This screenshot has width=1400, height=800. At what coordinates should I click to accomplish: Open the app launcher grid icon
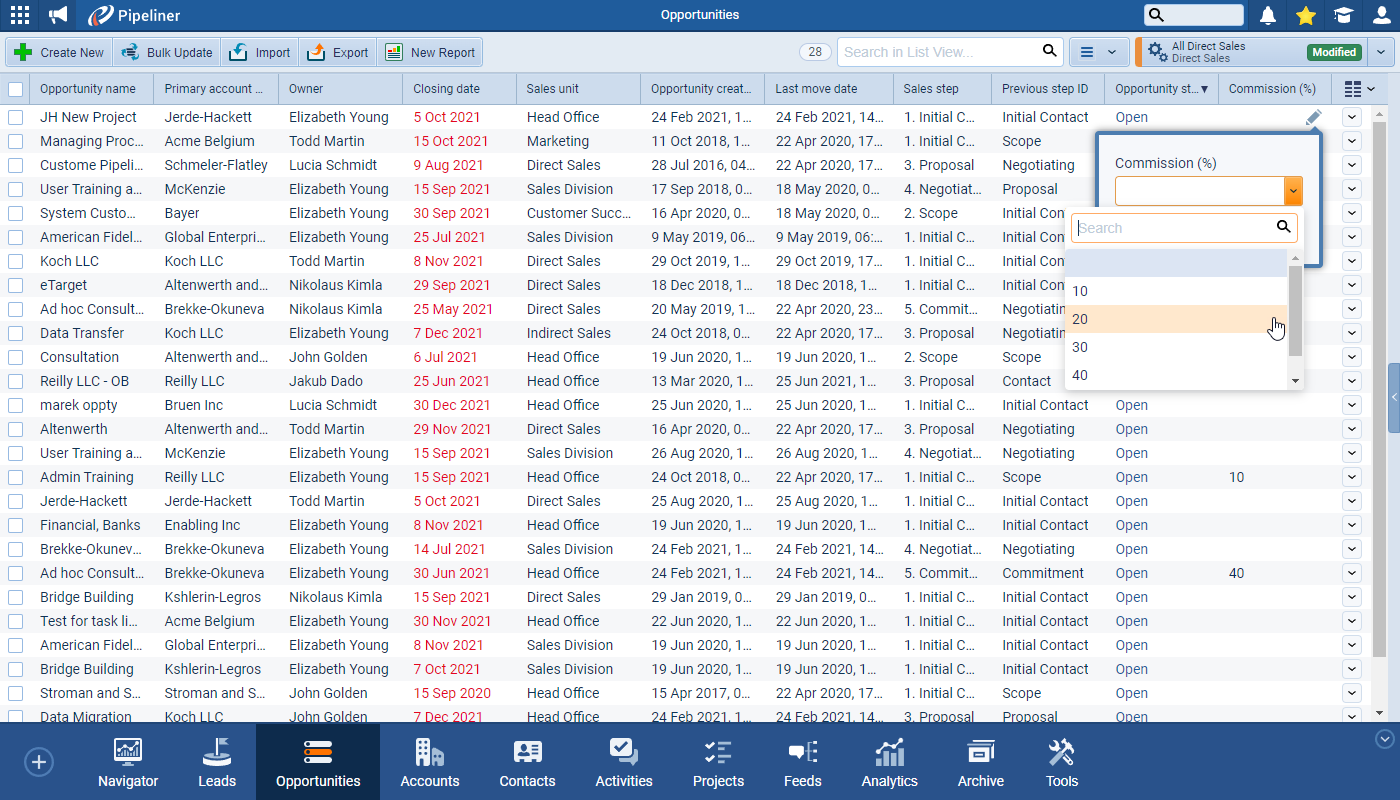19,15
